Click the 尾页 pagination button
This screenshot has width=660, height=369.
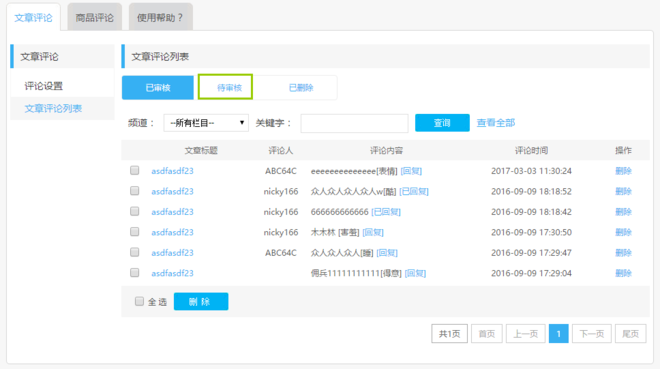pos(631,334)
